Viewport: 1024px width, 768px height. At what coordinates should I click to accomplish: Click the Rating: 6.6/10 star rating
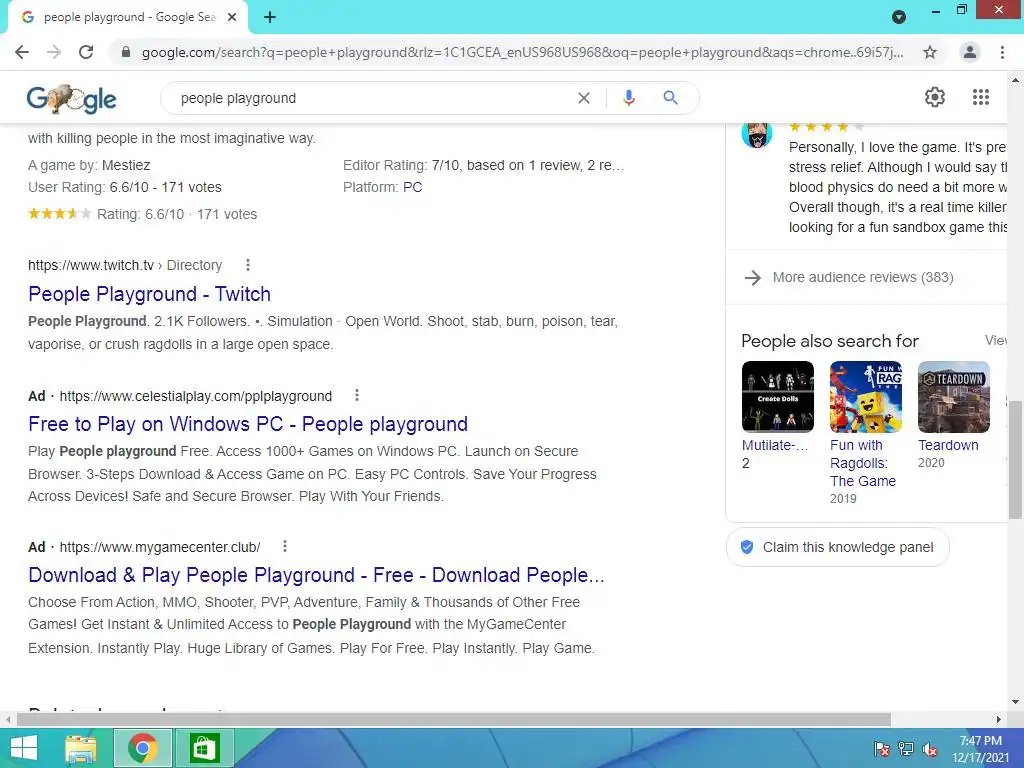coord(142,214)
